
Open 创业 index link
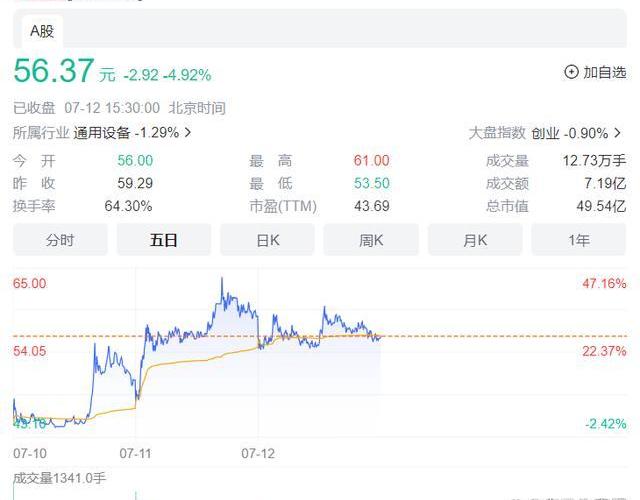[x=545, y=132]
